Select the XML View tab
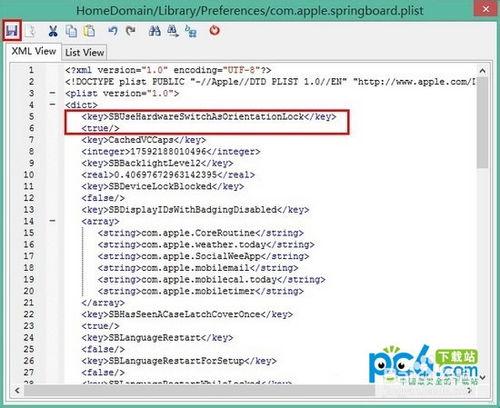 click(x=34, y=51)
